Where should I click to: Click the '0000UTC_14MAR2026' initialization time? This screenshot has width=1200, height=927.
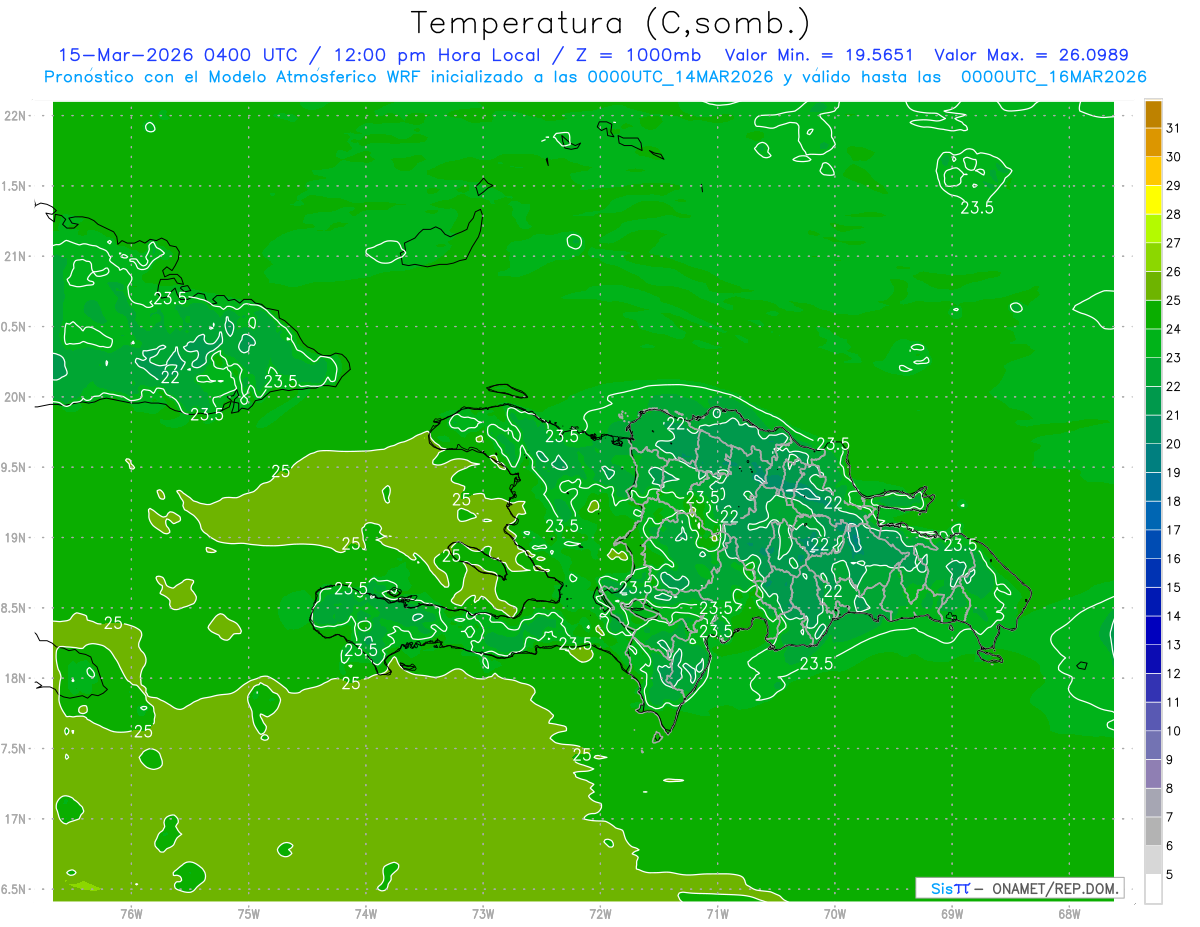(679, 76)
